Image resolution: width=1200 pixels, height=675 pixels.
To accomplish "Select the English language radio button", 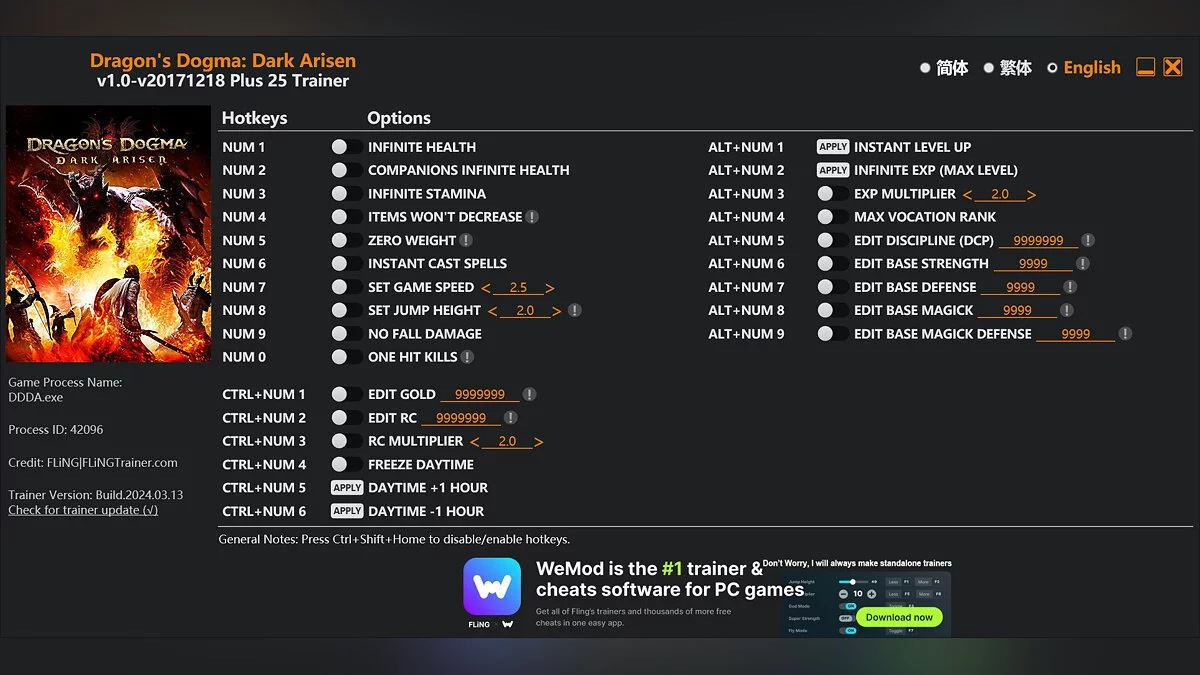I will pos(1052,68).
